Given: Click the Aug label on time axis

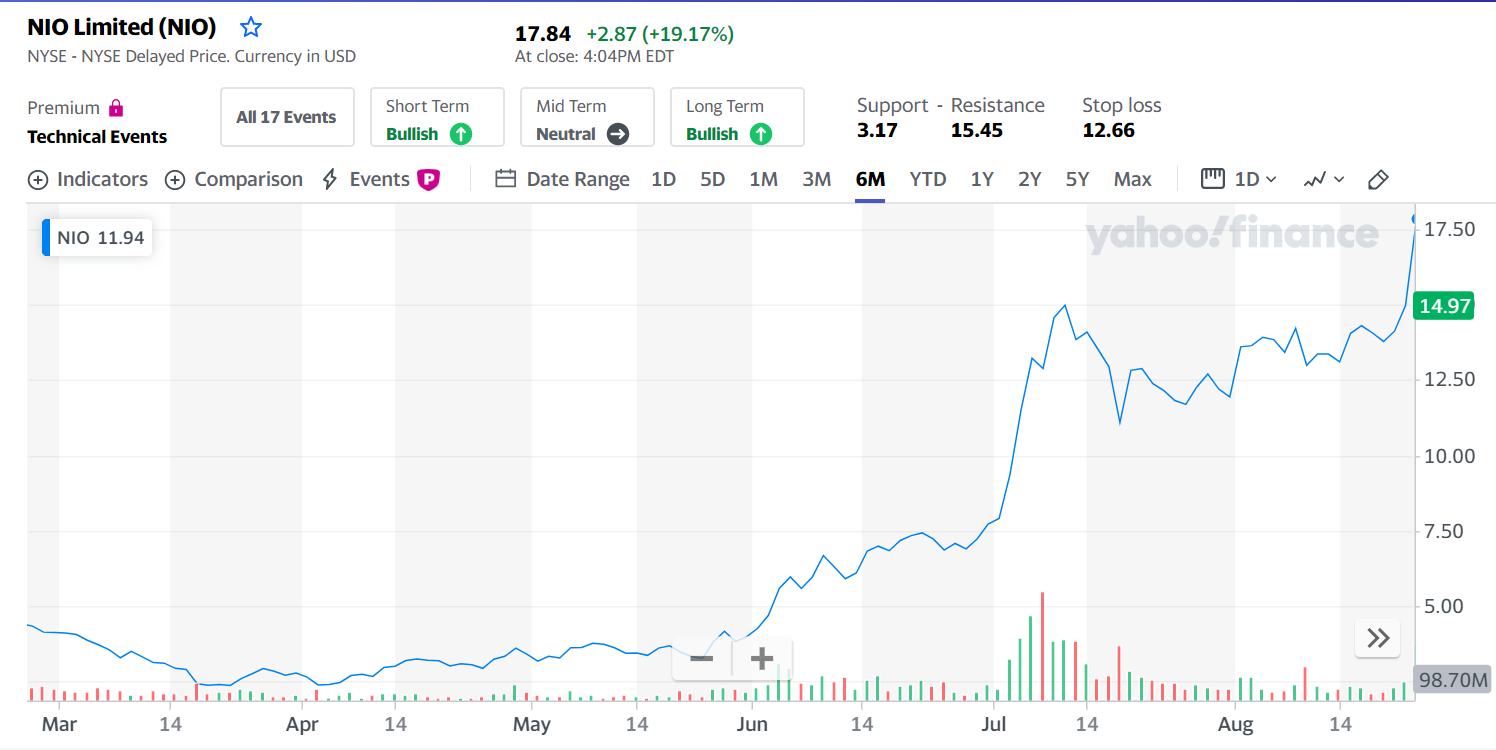Looking at the screenshot, I should point(1236,725).
